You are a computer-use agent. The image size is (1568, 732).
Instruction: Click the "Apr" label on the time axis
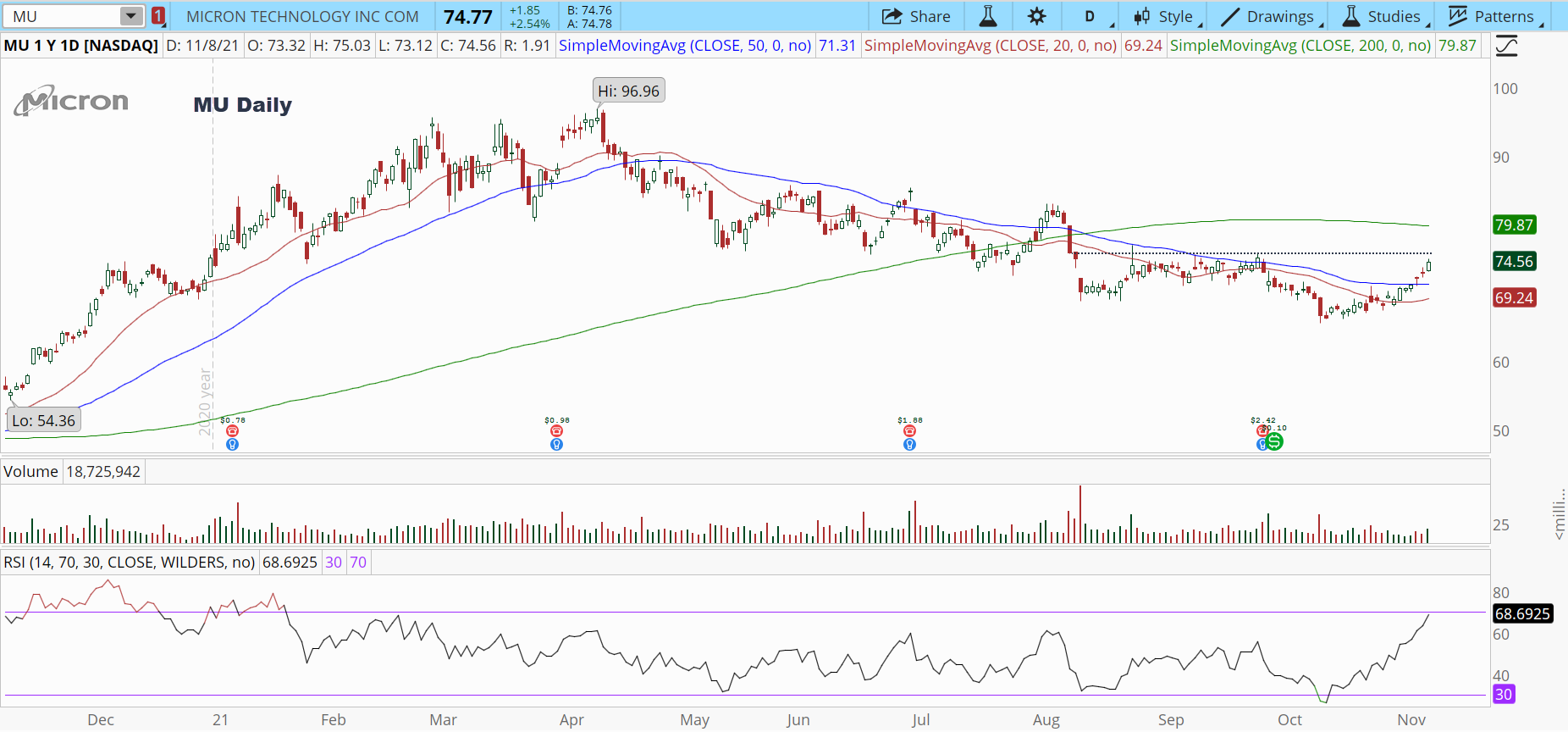pos(571,720)
